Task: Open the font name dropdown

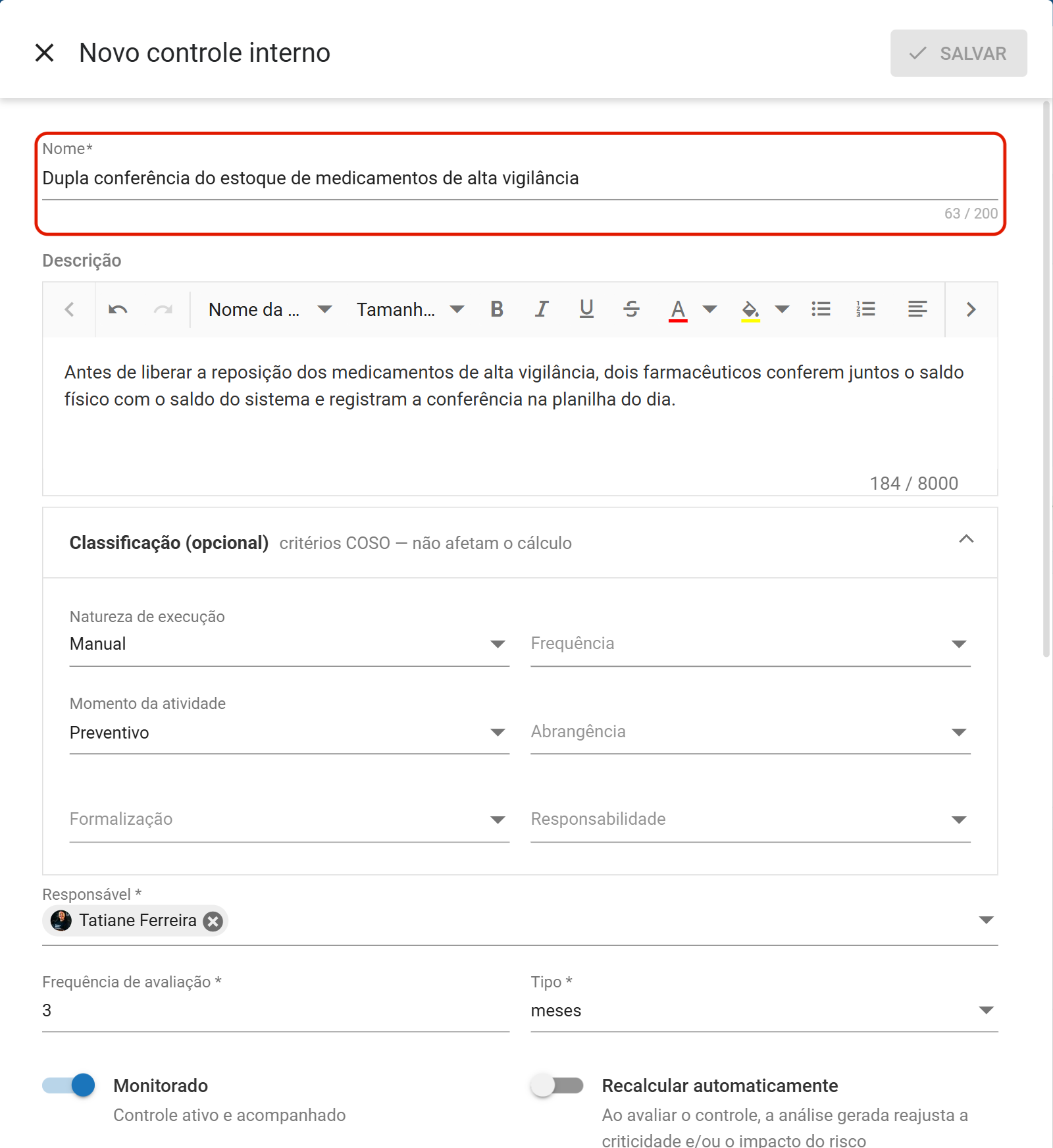Action: tap(270, 309)
